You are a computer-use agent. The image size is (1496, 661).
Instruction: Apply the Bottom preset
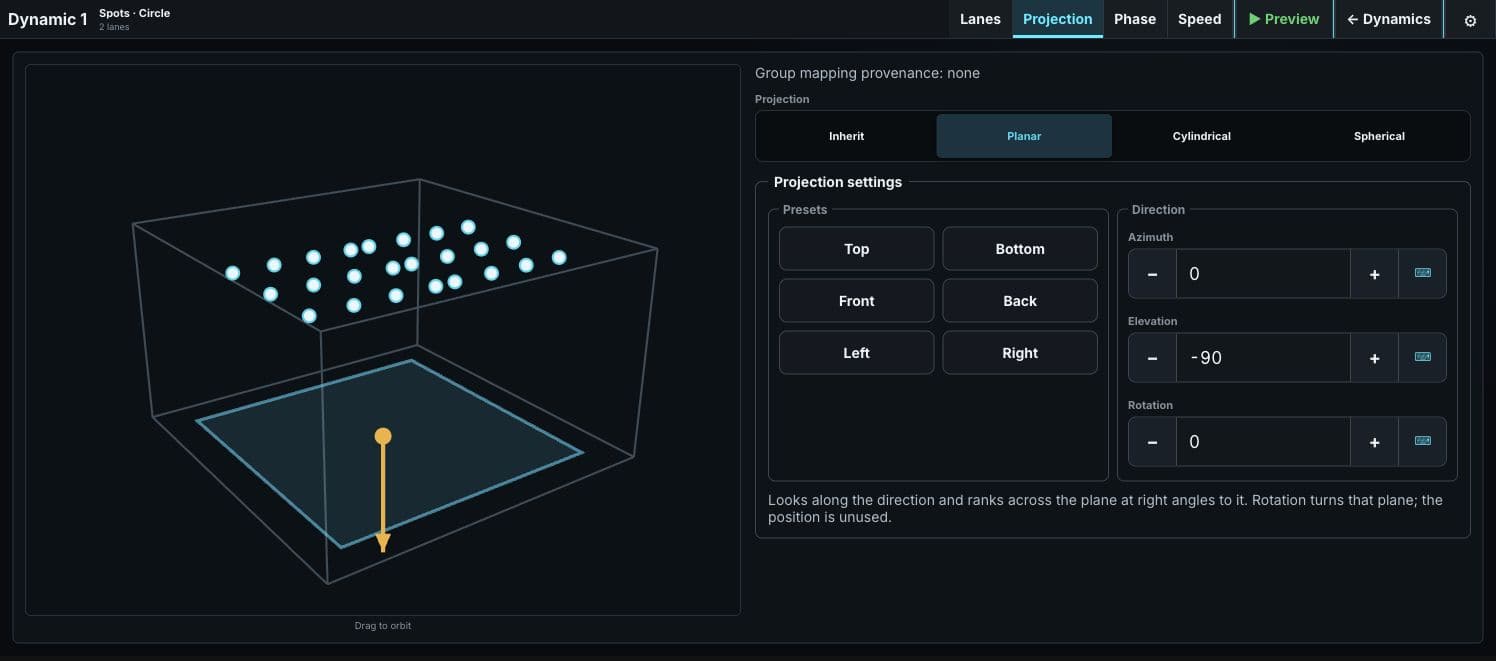pyautogui.click(x=1020, y=249)
